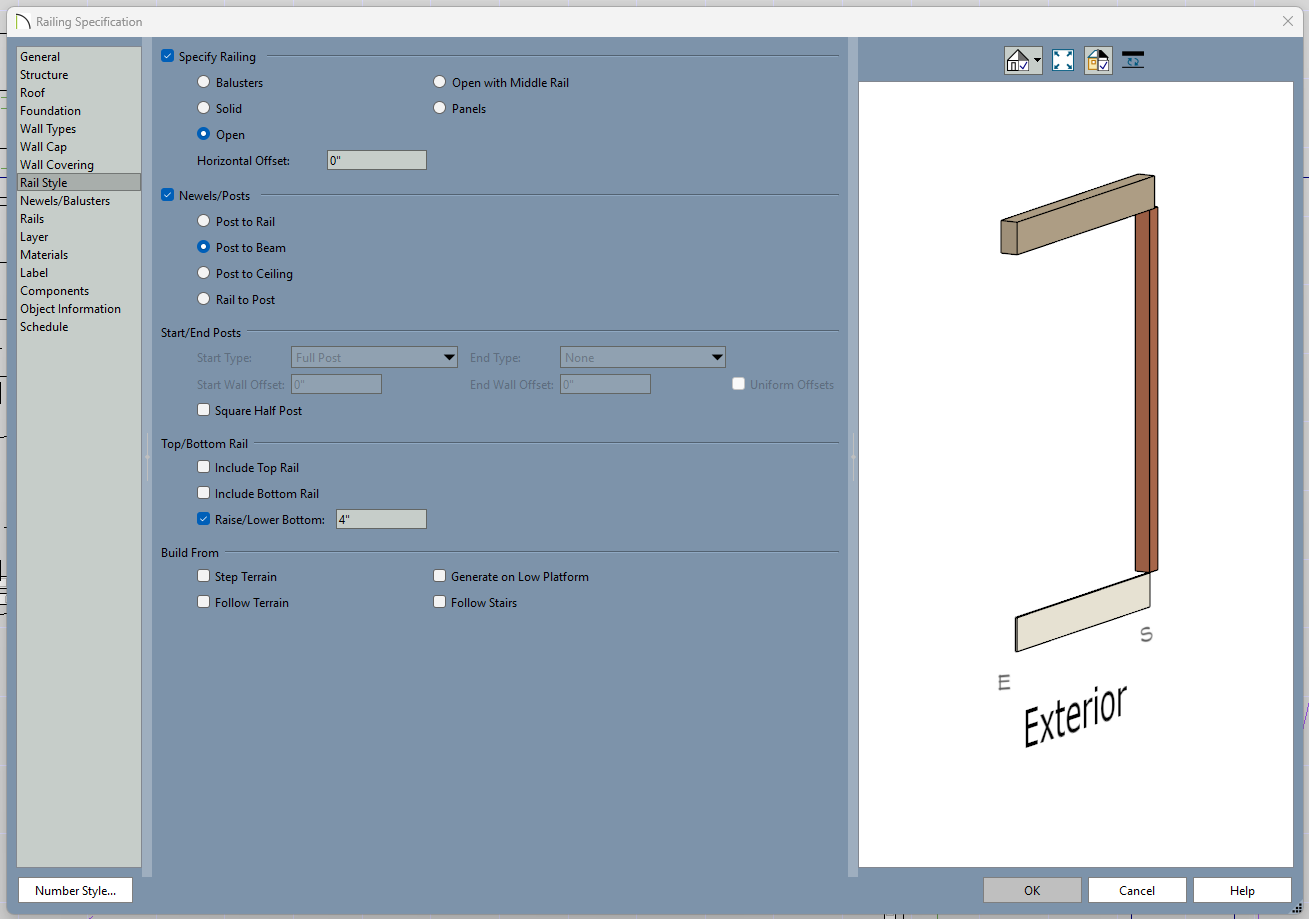Viewport: 1309px width, 919px height.
Task: Click the Horizontal Offset input field
Action: click(376, 160)
